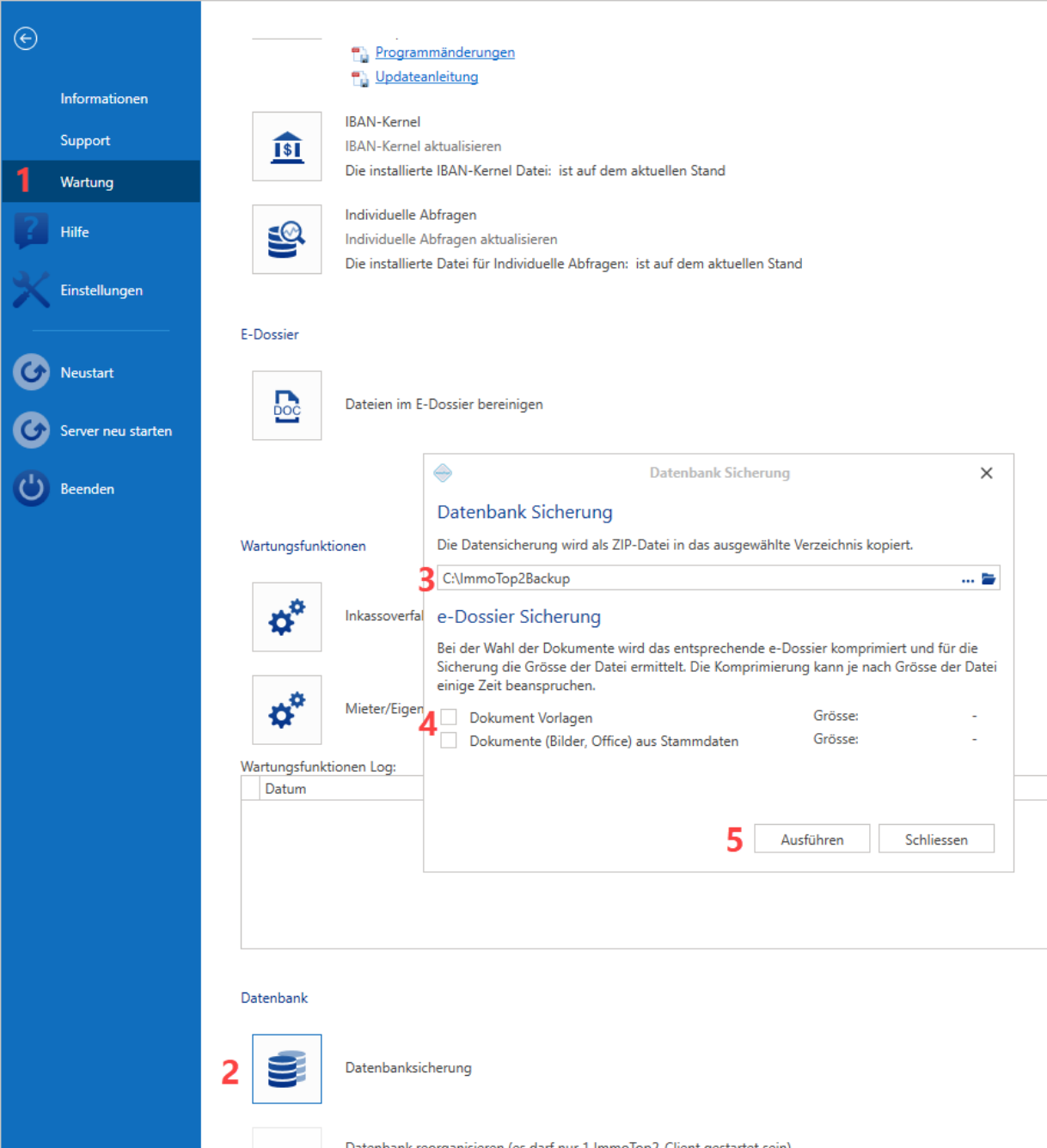This screenshot has width=1047, height=1148.
Task: Click the Mieter/Eigen gears icon
Action: point(287,710)
